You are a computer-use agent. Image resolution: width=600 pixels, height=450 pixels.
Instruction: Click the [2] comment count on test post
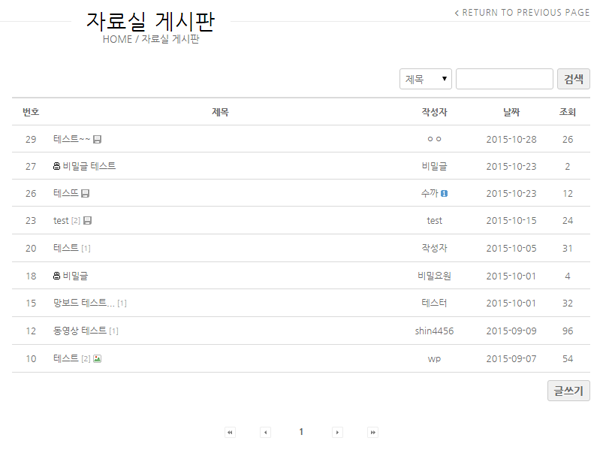[76, 221]
